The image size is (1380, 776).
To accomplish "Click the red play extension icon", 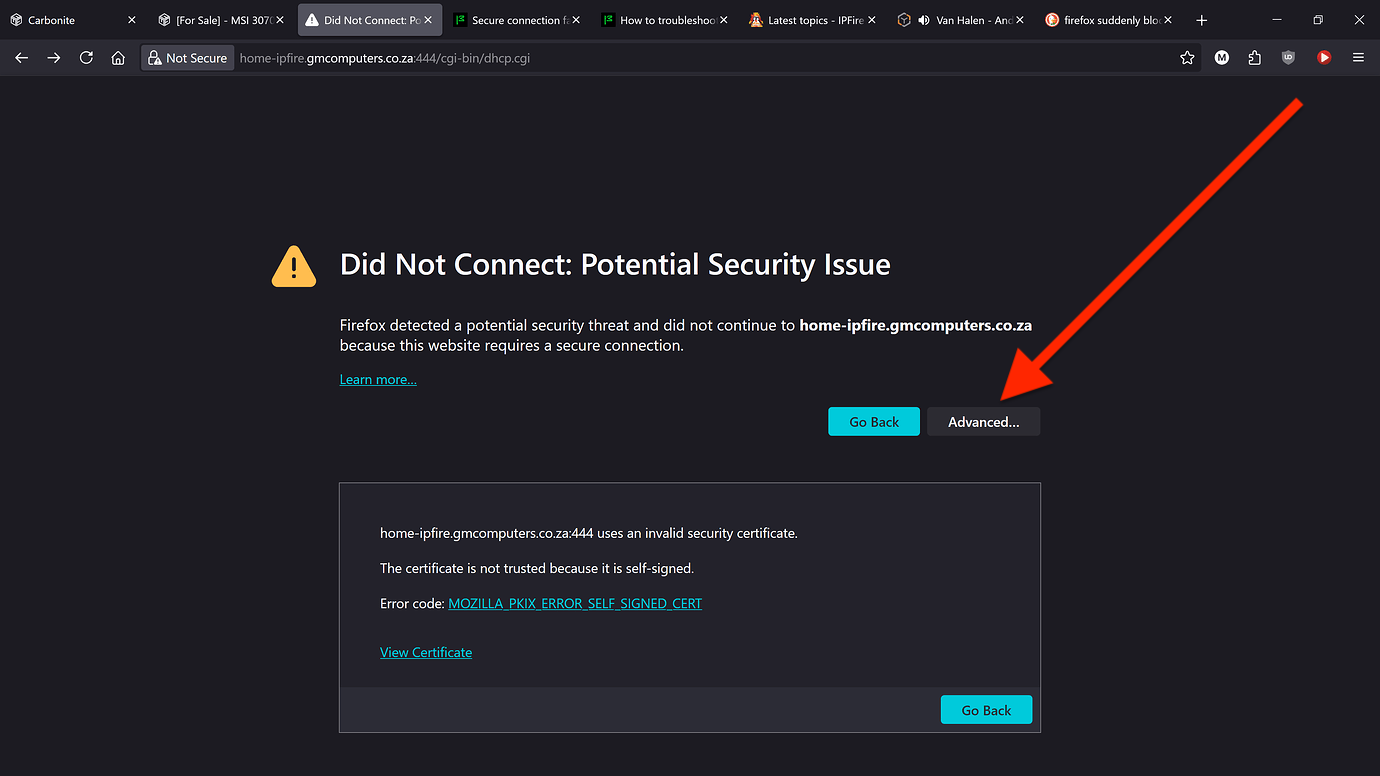I will [1324, 58].
